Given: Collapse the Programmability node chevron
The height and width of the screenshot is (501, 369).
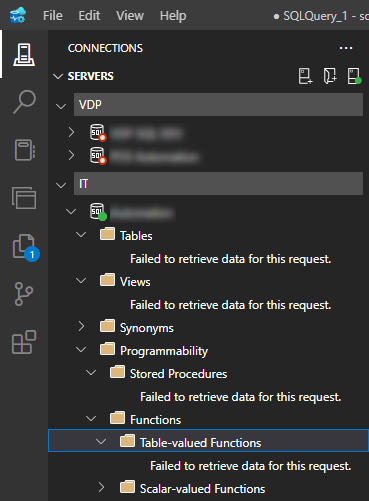Looking at the screenshot, I should [81, 349].
